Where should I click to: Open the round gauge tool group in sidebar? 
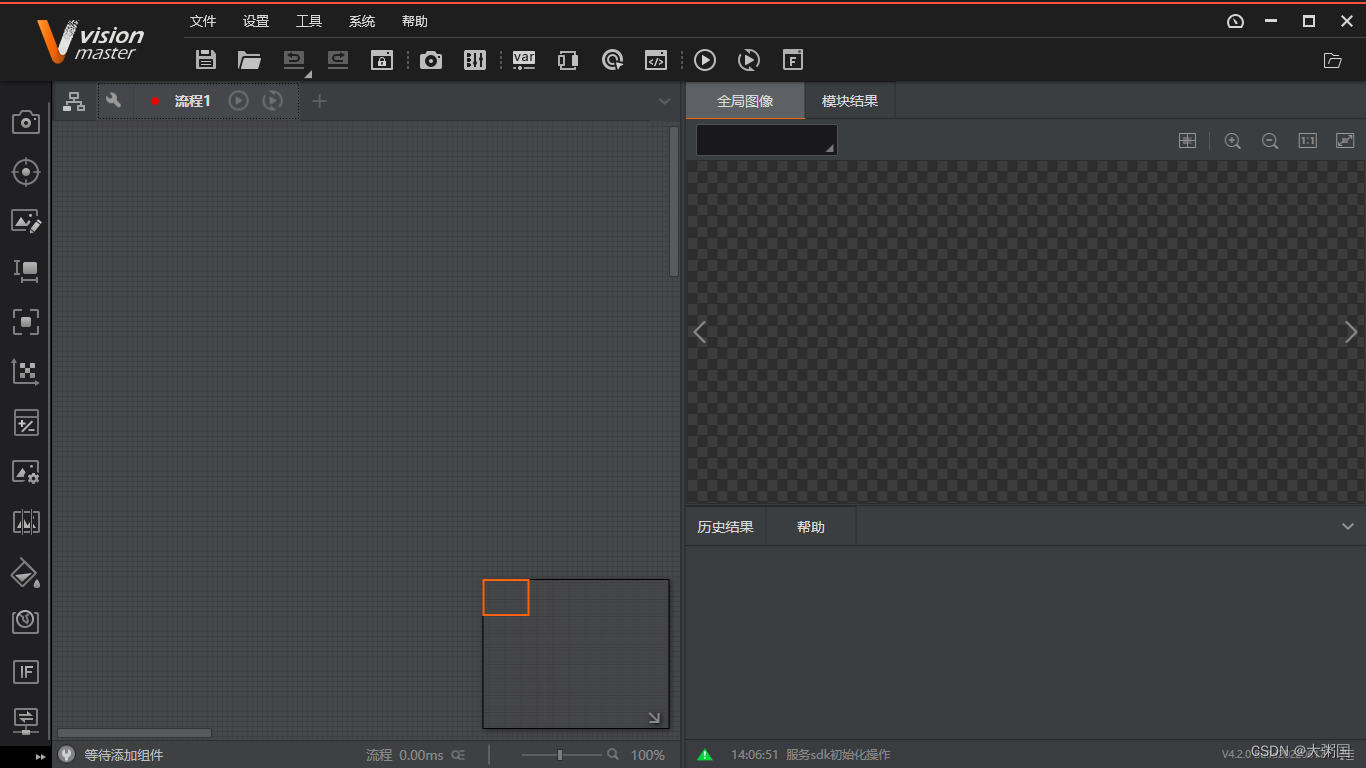pos(25,622)
